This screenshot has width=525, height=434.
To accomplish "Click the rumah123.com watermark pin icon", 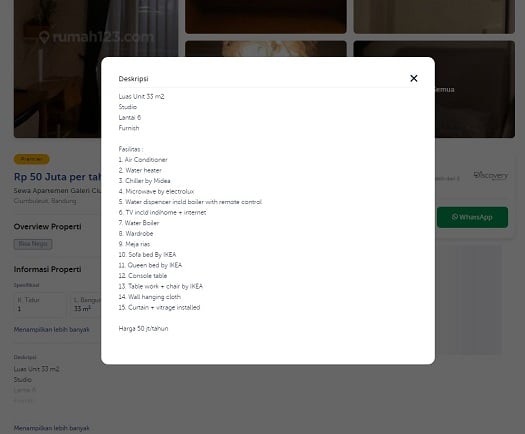I will (44, 37).
